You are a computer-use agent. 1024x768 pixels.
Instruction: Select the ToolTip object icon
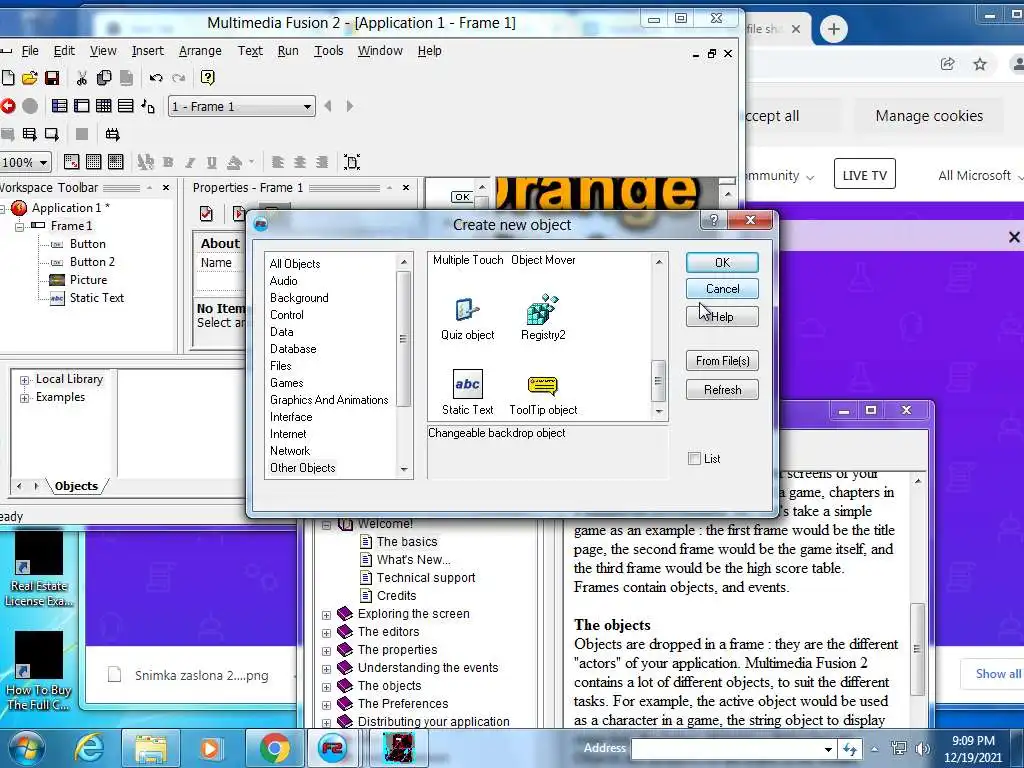pos(543,385)
